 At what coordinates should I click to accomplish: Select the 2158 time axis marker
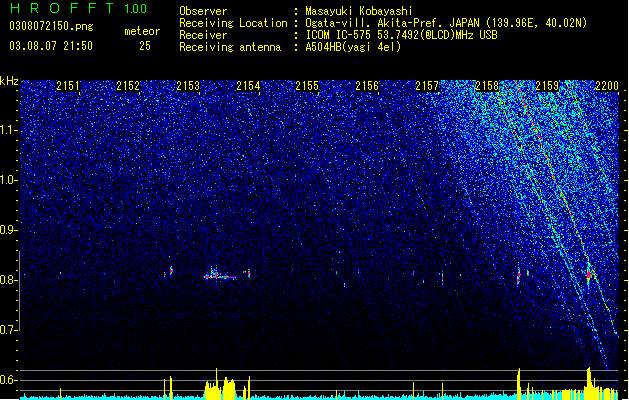click(487, 86)
